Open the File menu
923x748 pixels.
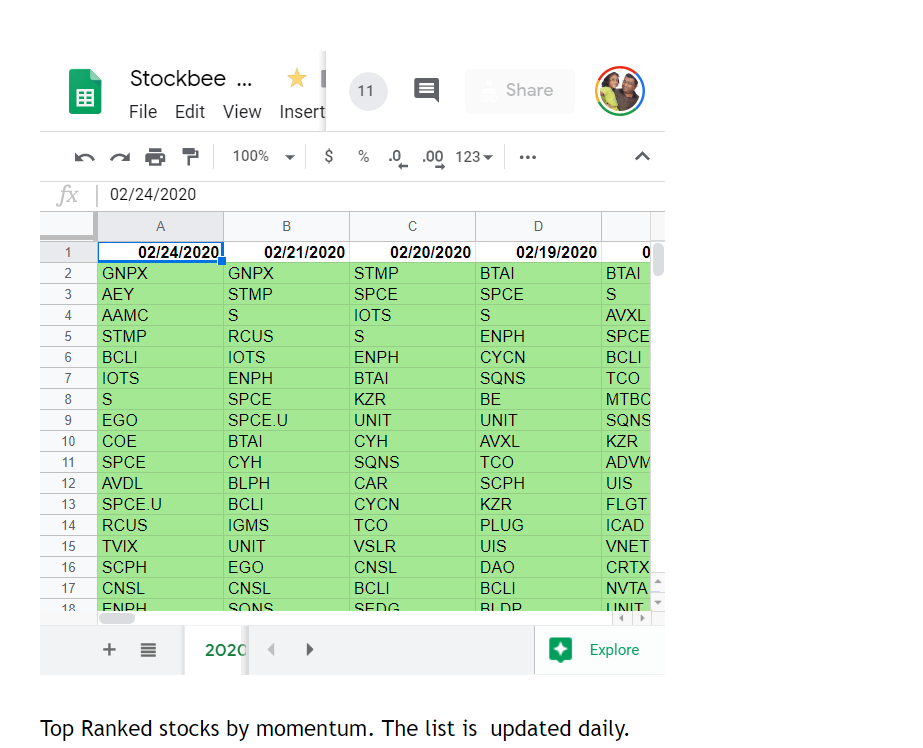(143, 112)
